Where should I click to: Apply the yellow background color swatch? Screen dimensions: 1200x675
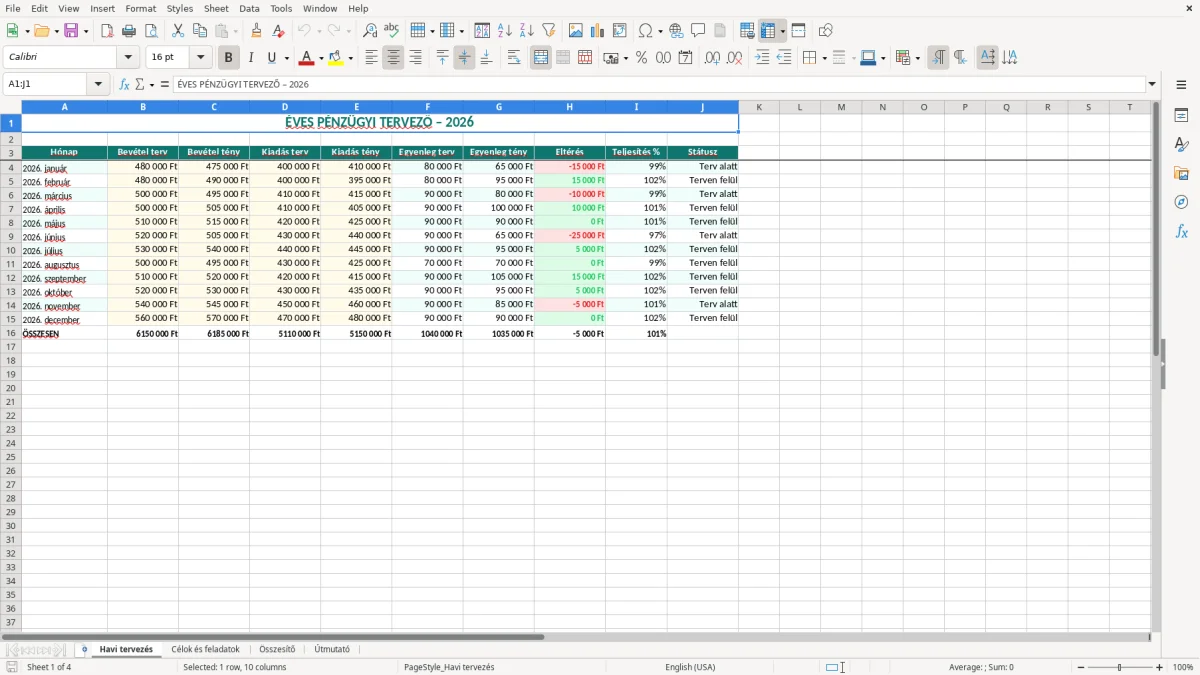[336, 58]
